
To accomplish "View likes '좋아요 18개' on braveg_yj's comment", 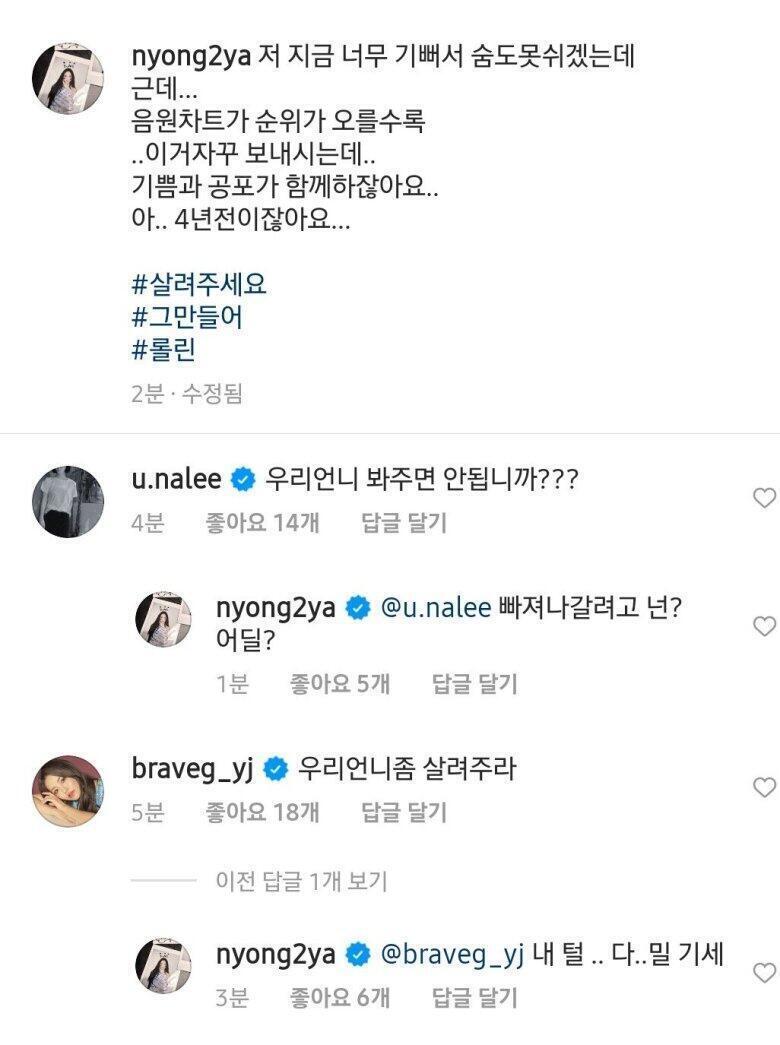I will (x=263, y=812).
